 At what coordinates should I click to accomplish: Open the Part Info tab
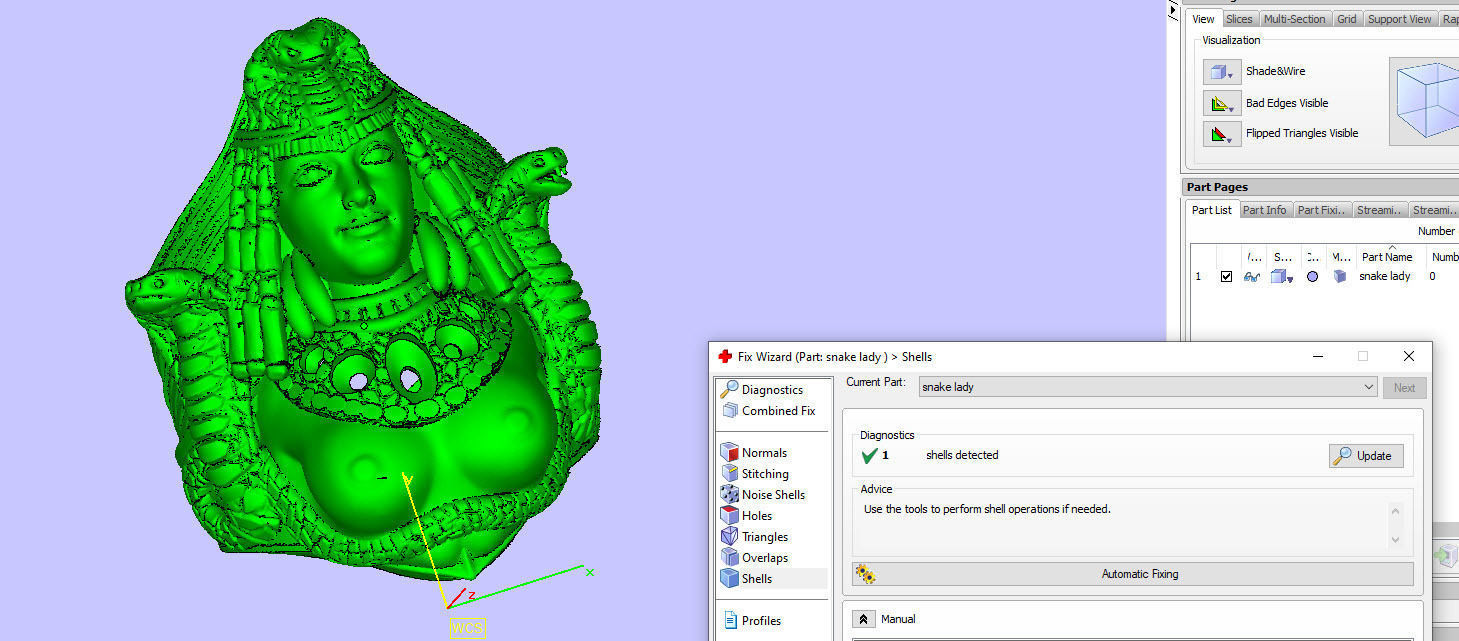coord(1264,210)
